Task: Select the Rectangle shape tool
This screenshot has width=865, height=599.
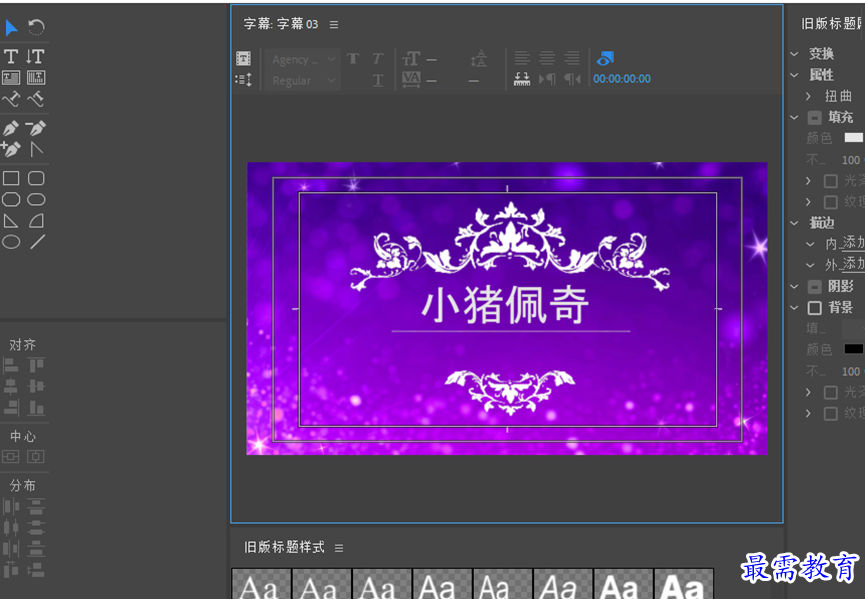Action: 11,178
